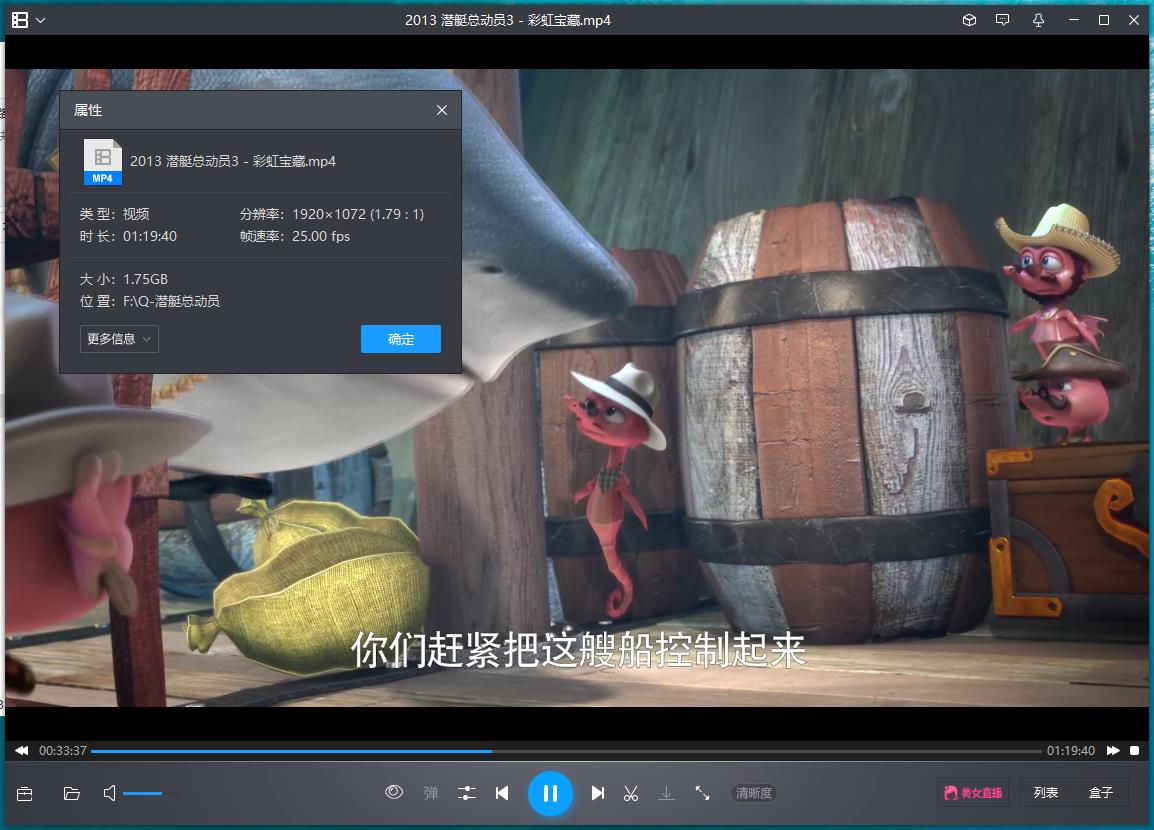Screen dimensions: 1154x830
Task: Click the total time 01:19:40 beside the progress bar
Action: coord(1071,751)
